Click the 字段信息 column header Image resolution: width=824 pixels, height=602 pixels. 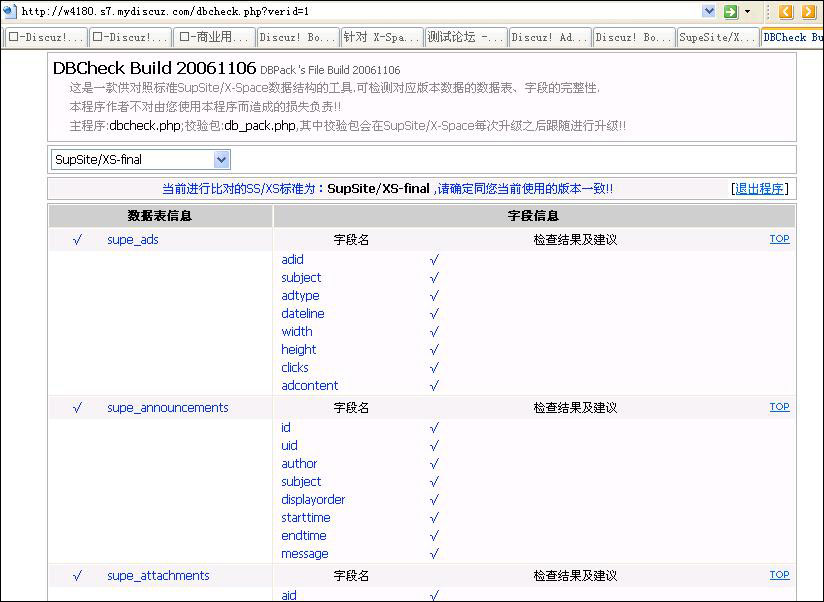point(533,216)
